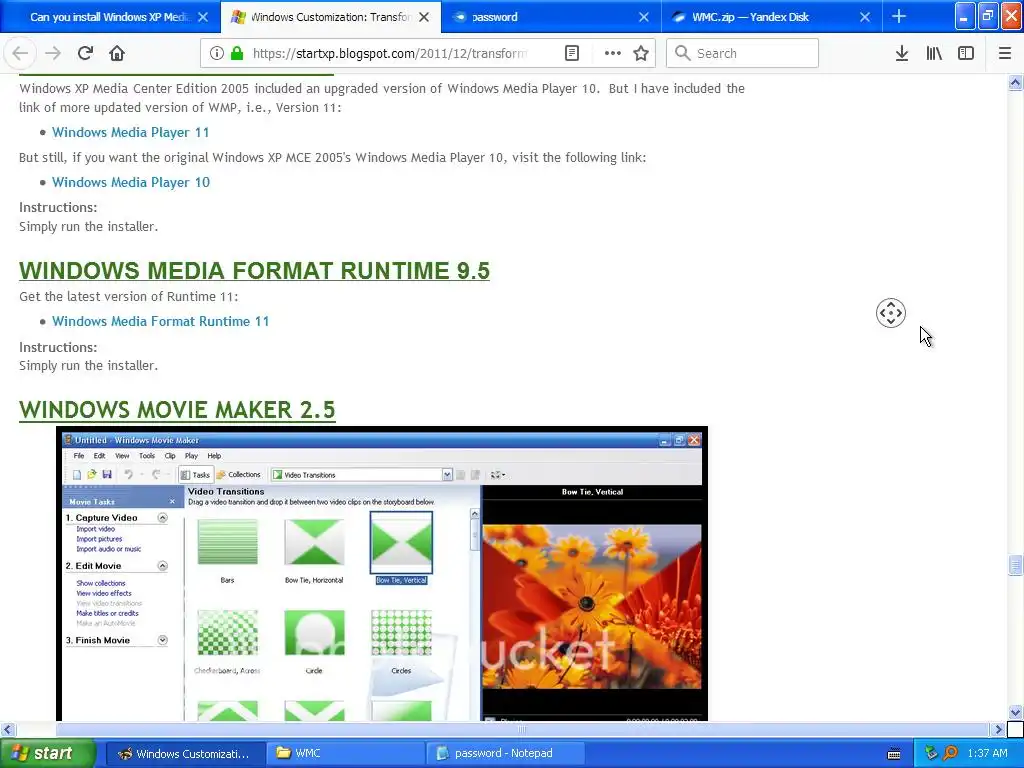
Task: Click the Windows Movie Maker 2.5 heading
Action: pyautogui.click(x=177, y=409)
